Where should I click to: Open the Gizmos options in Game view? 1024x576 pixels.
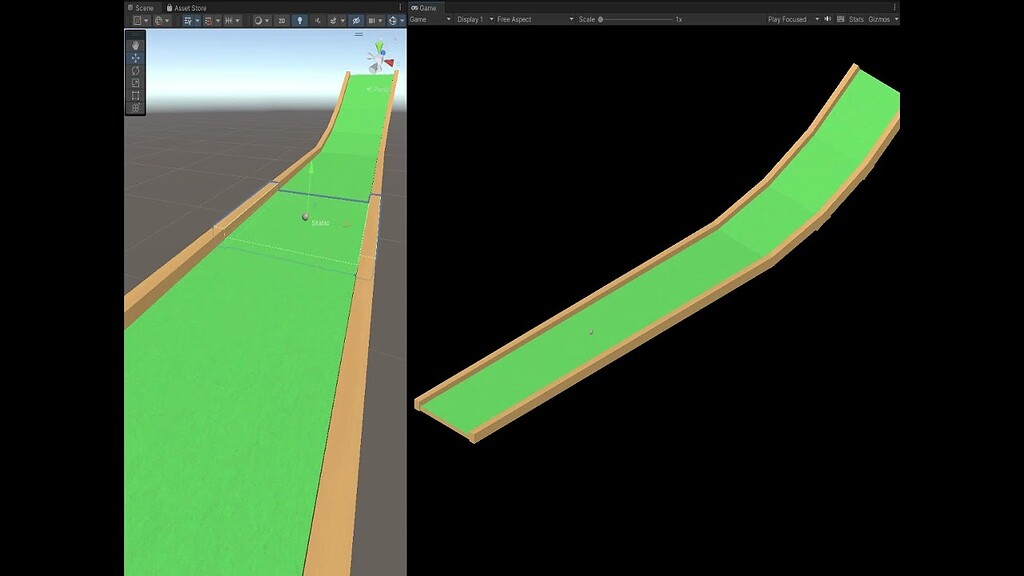coord(882,18)
